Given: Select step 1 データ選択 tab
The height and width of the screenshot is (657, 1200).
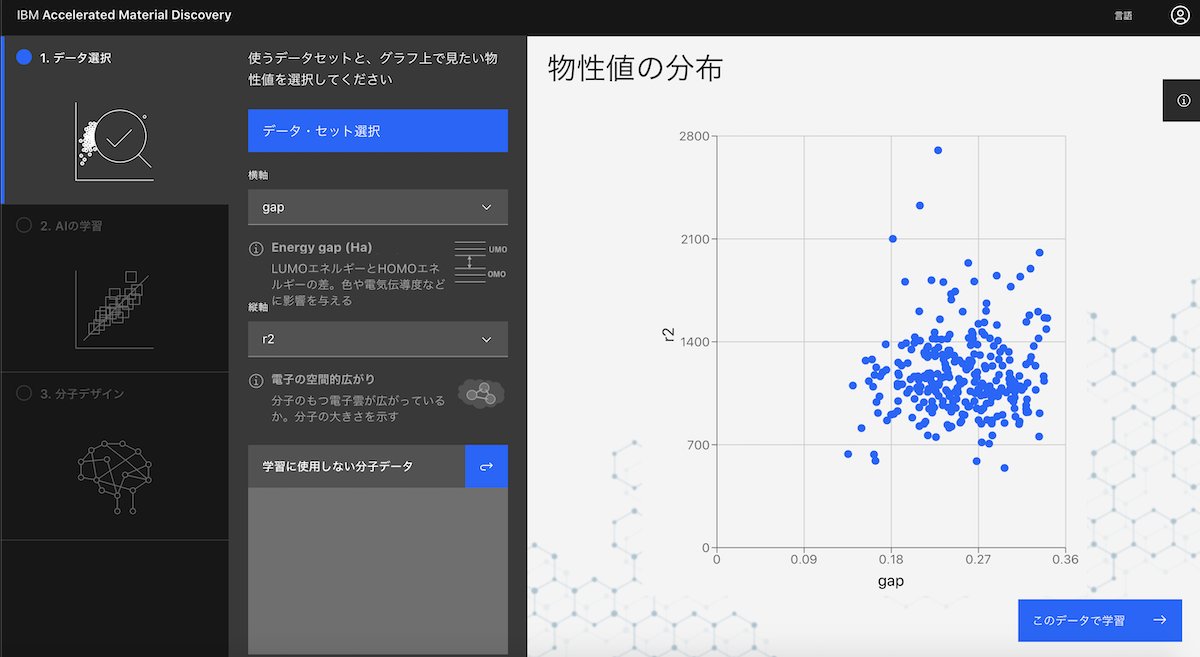Looking at the screenshot, I should point(116,120).
